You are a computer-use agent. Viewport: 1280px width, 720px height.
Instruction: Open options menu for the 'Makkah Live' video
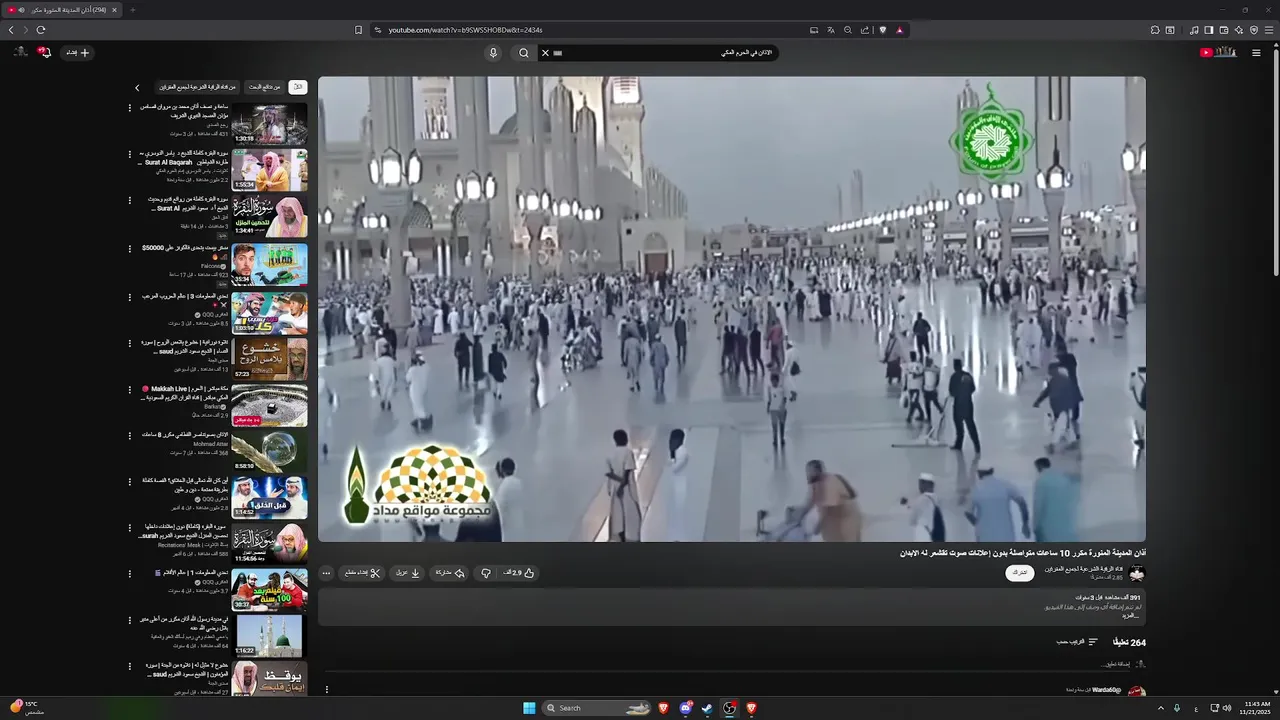click(129, 389)
